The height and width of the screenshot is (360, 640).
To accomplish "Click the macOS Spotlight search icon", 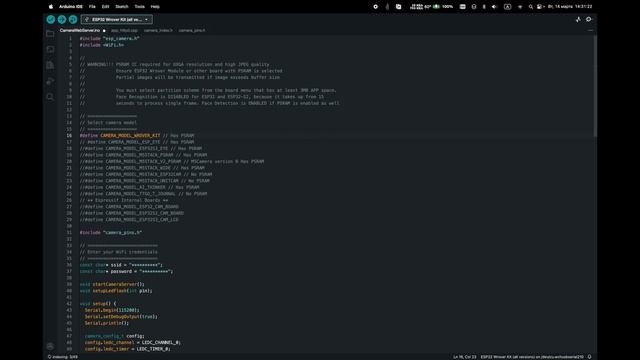I will (x=531, y=7).
